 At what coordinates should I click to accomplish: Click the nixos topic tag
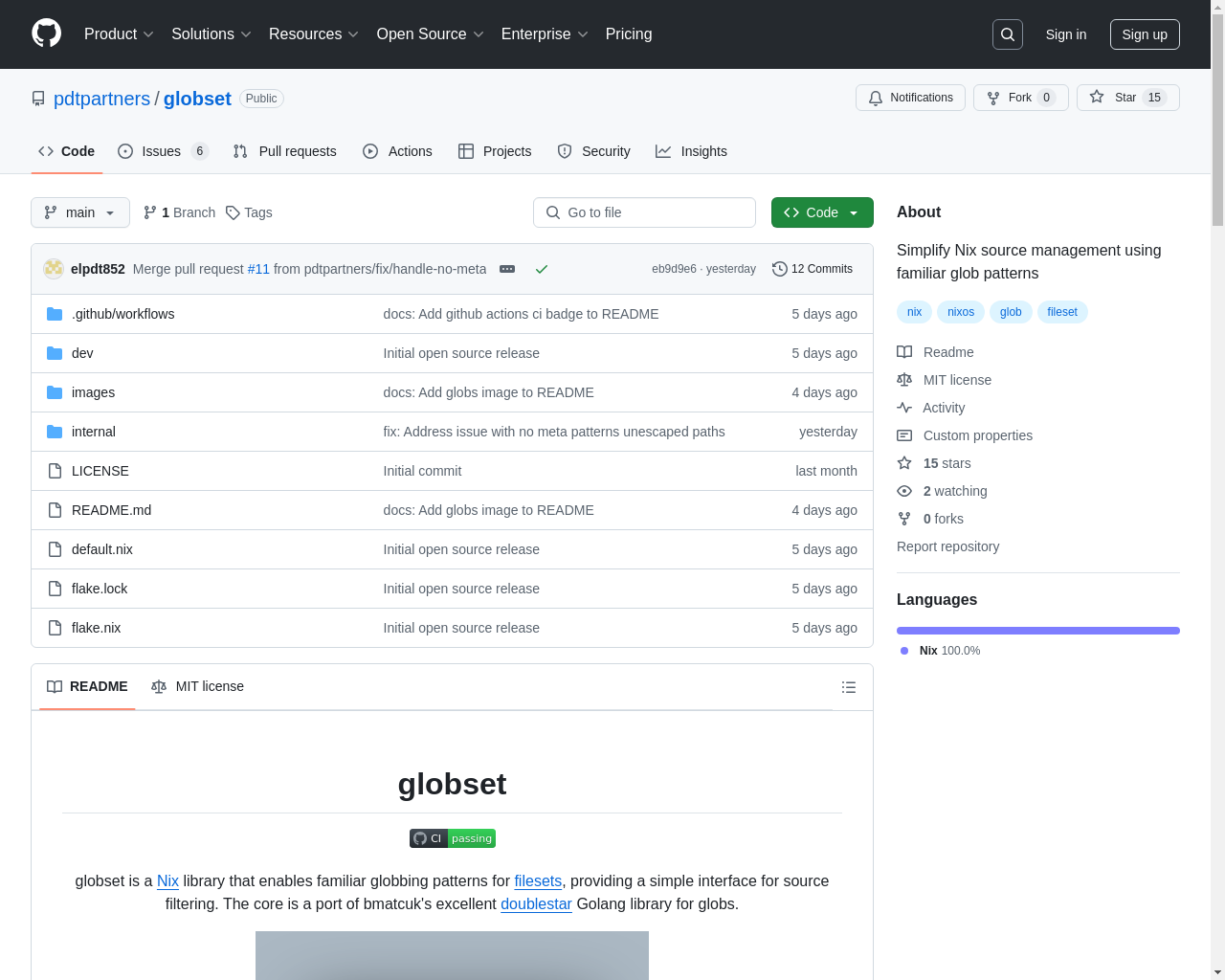coord(961,312)
